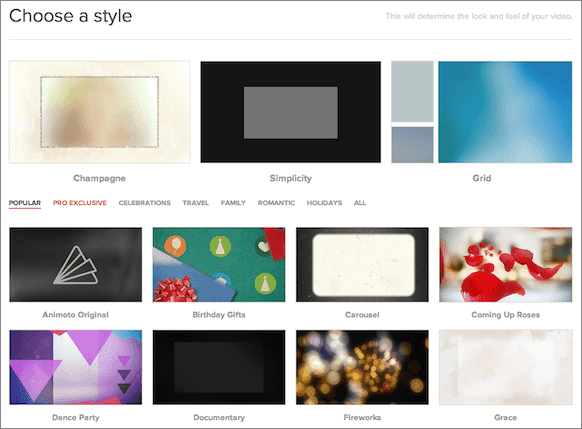Switch to the Holidays tab
Viewport: 582px width, 429px height.
click(x=324, y=203)
